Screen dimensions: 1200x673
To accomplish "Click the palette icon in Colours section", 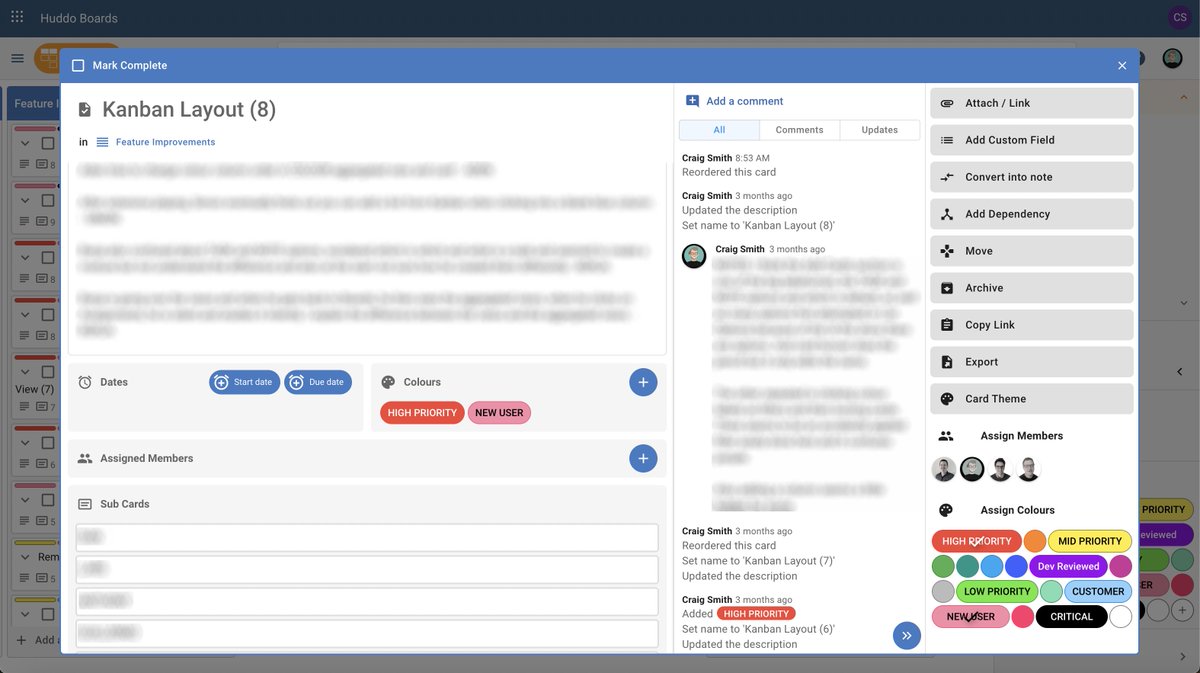I will (x=388, y=382).
